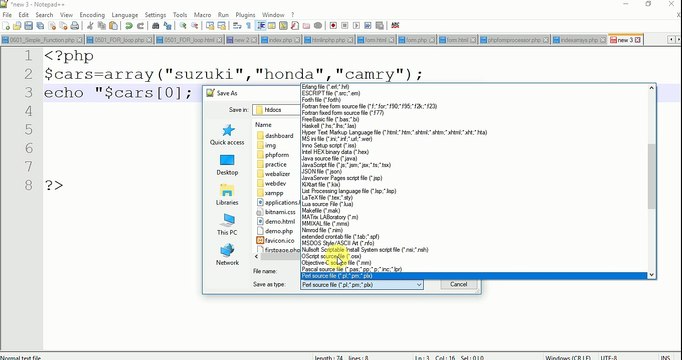Viewport: 682px width, 360px height.
Task: Click the Word wrap toolbar icon
Action: 237,26
